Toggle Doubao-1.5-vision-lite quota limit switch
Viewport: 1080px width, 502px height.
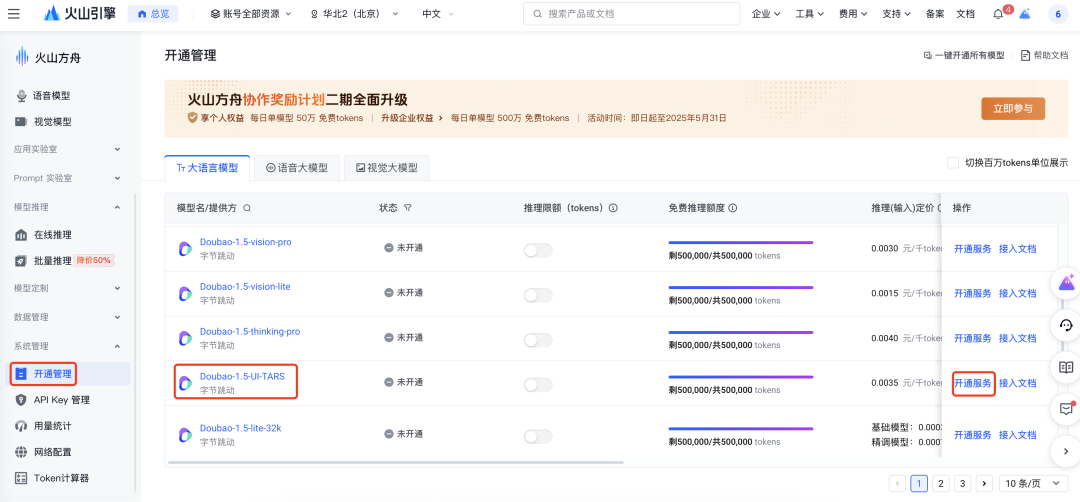pyautogui.click(x=538, y=295)
